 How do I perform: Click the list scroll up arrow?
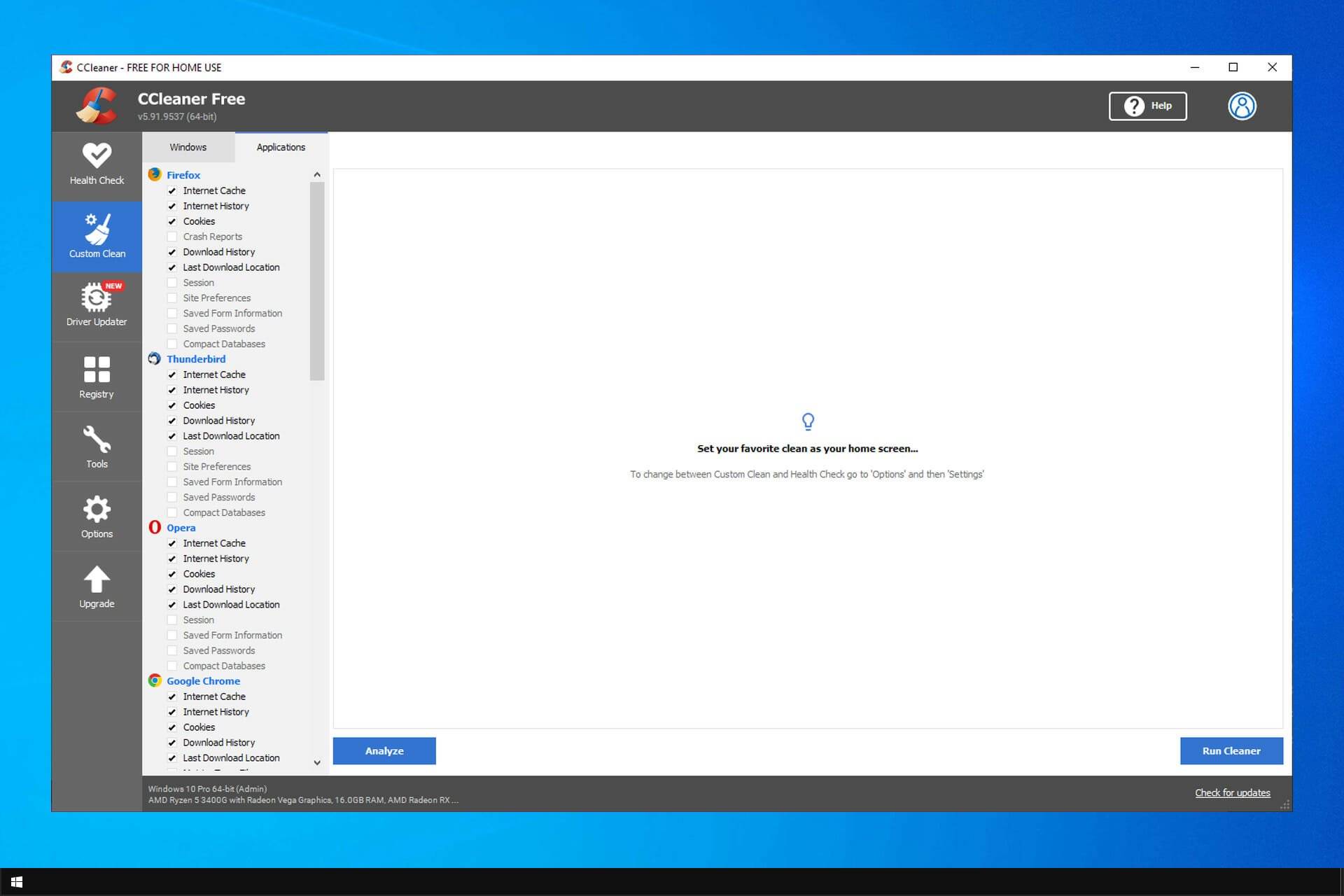pyautogui.click(x=317, y=174)
